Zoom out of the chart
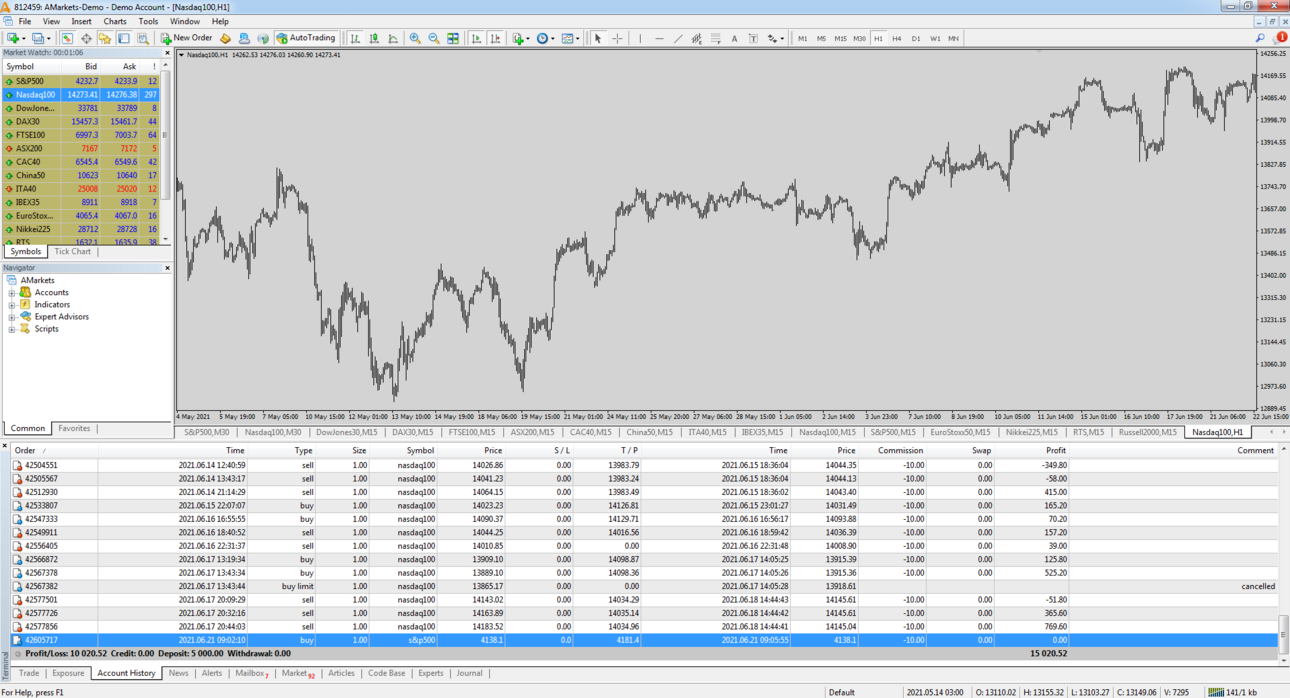This screenshot has height=698, width=1290. pyautogui.click(x=434, y=38)
